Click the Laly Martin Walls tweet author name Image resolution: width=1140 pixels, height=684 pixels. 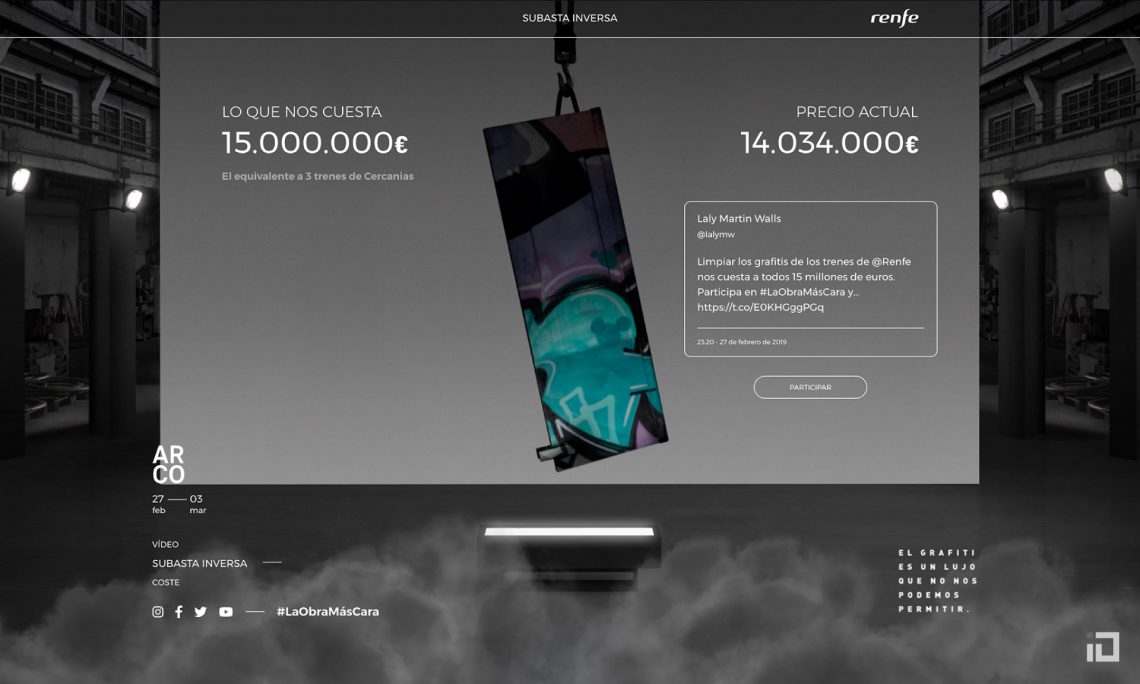[739, 218]
